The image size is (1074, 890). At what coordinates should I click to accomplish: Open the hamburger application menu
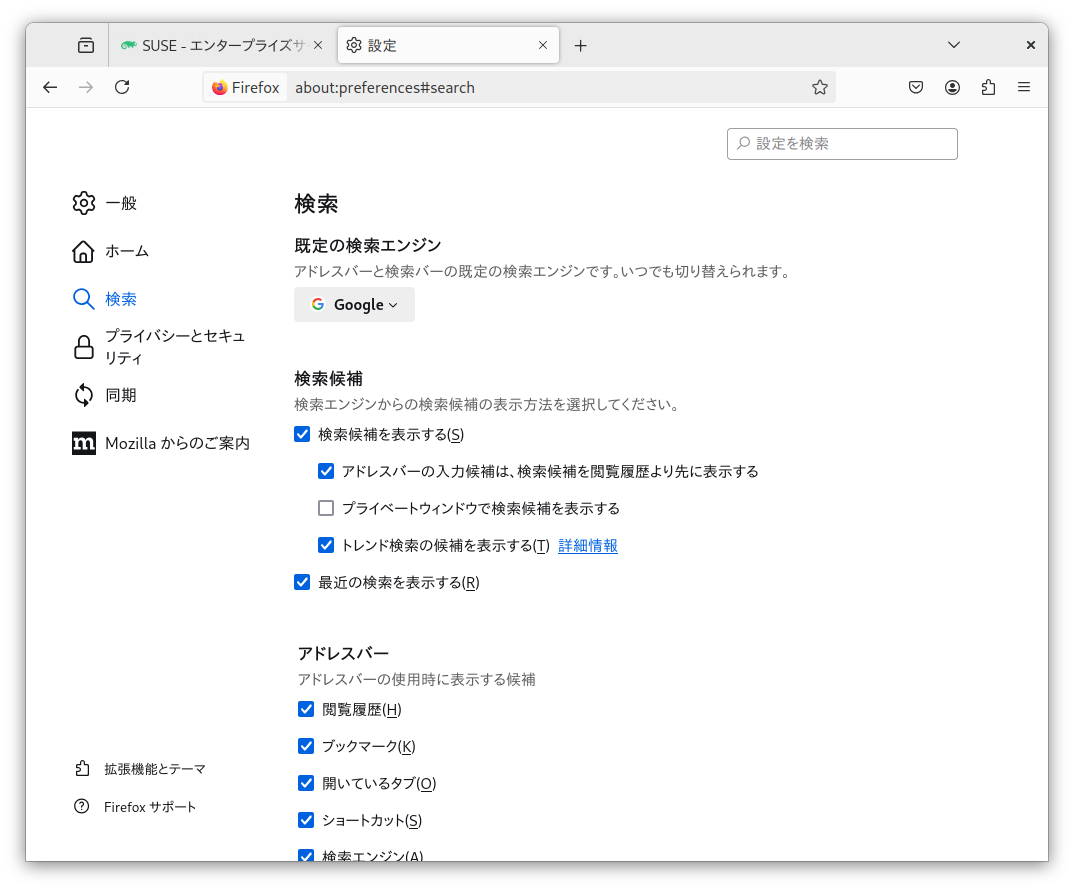(1024, 87)
